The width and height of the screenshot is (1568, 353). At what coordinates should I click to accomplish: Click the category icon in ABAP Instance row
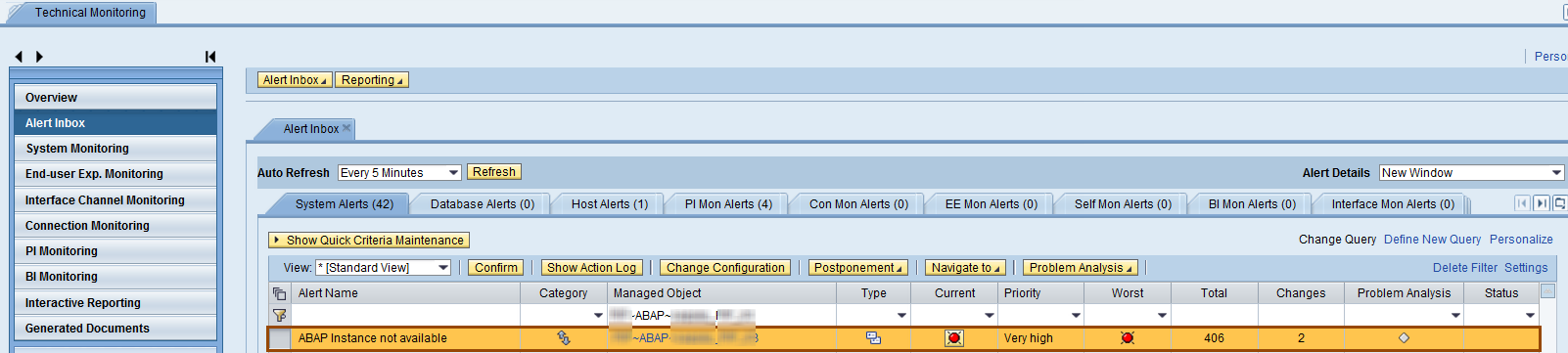pyautogui.click(x=564, y=337)
